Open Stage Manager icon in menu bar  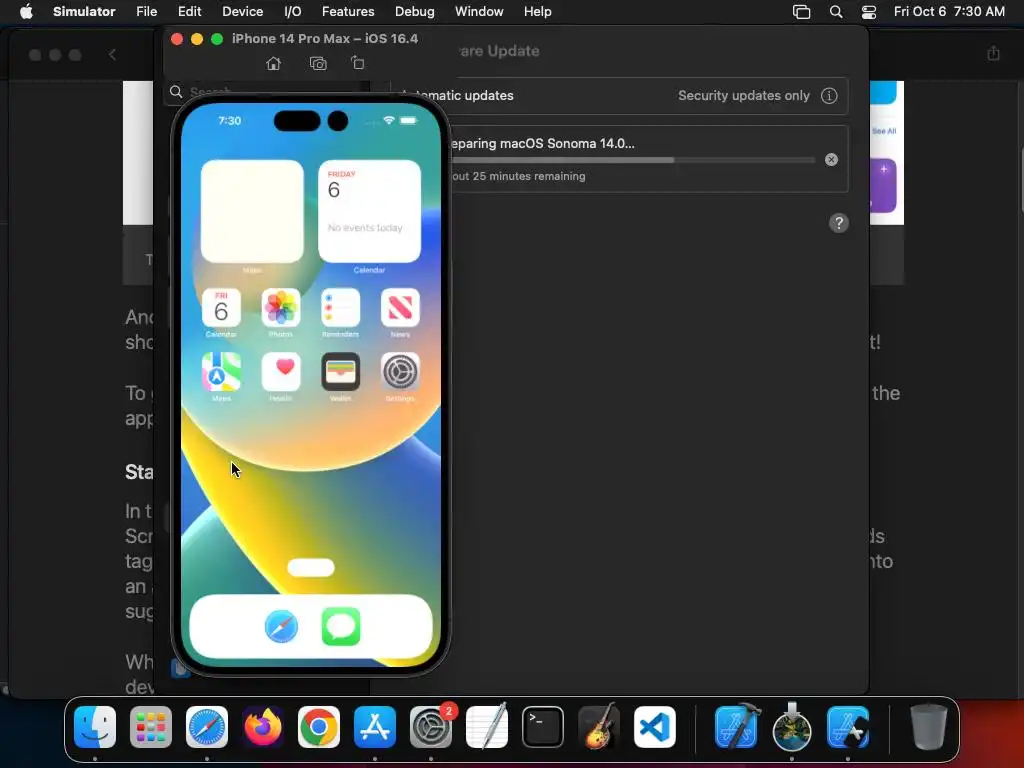(x=801, y=12)
